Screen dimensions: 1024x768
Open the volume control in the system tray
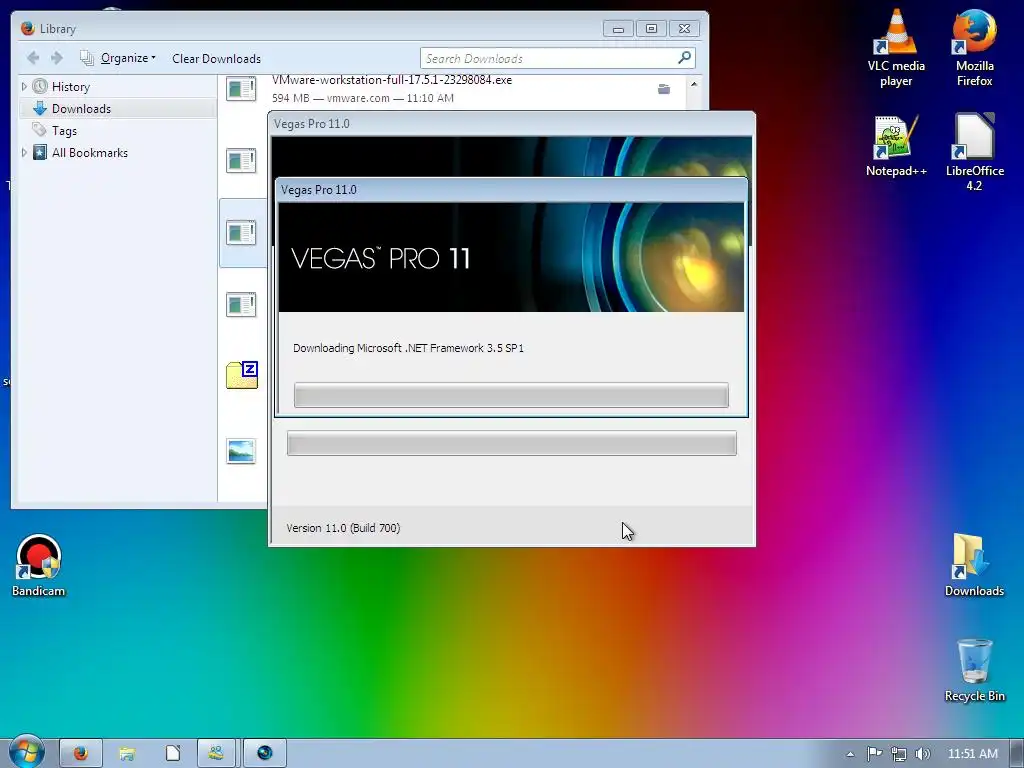coord(923,754)
